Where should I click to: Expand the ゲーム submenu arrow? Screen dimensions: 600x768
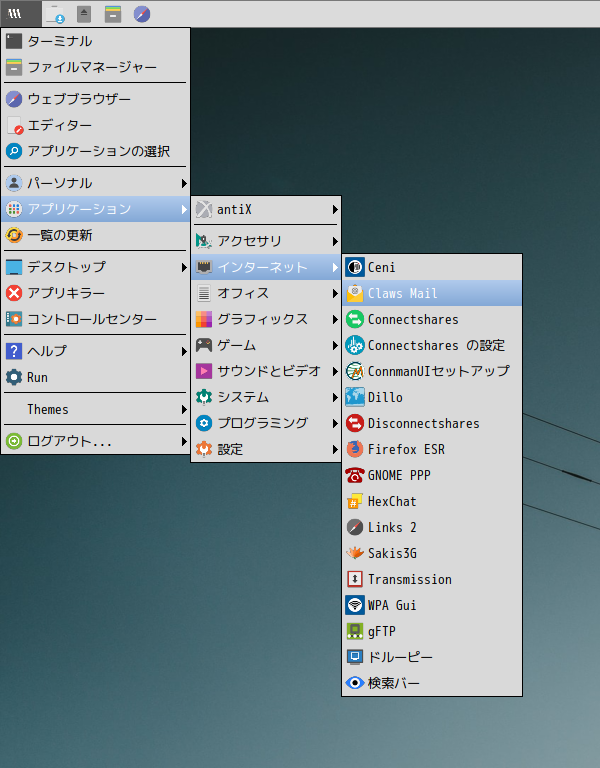click(335, 345)
